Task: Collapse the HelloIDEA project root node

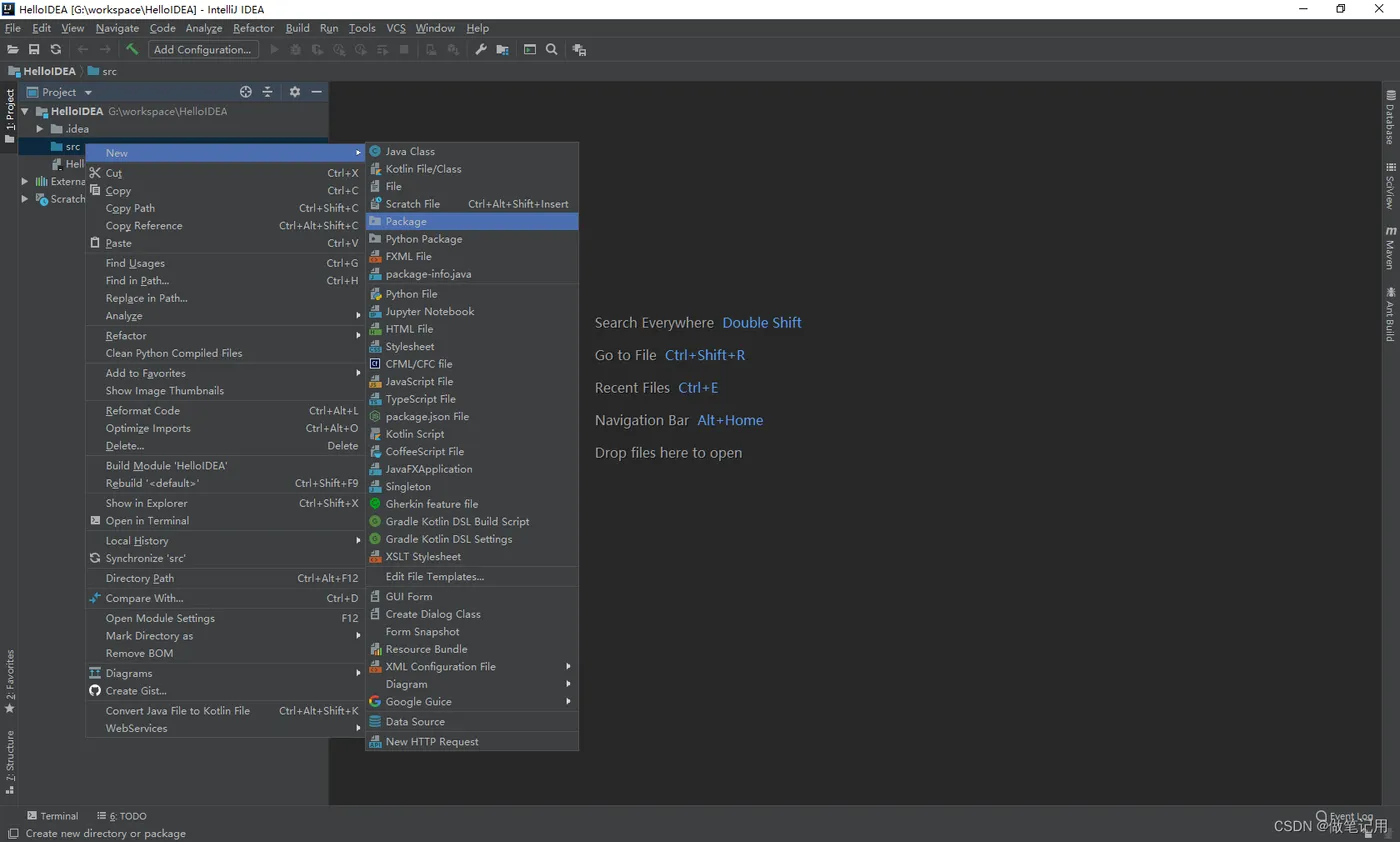Action: [x=25, y=112]
